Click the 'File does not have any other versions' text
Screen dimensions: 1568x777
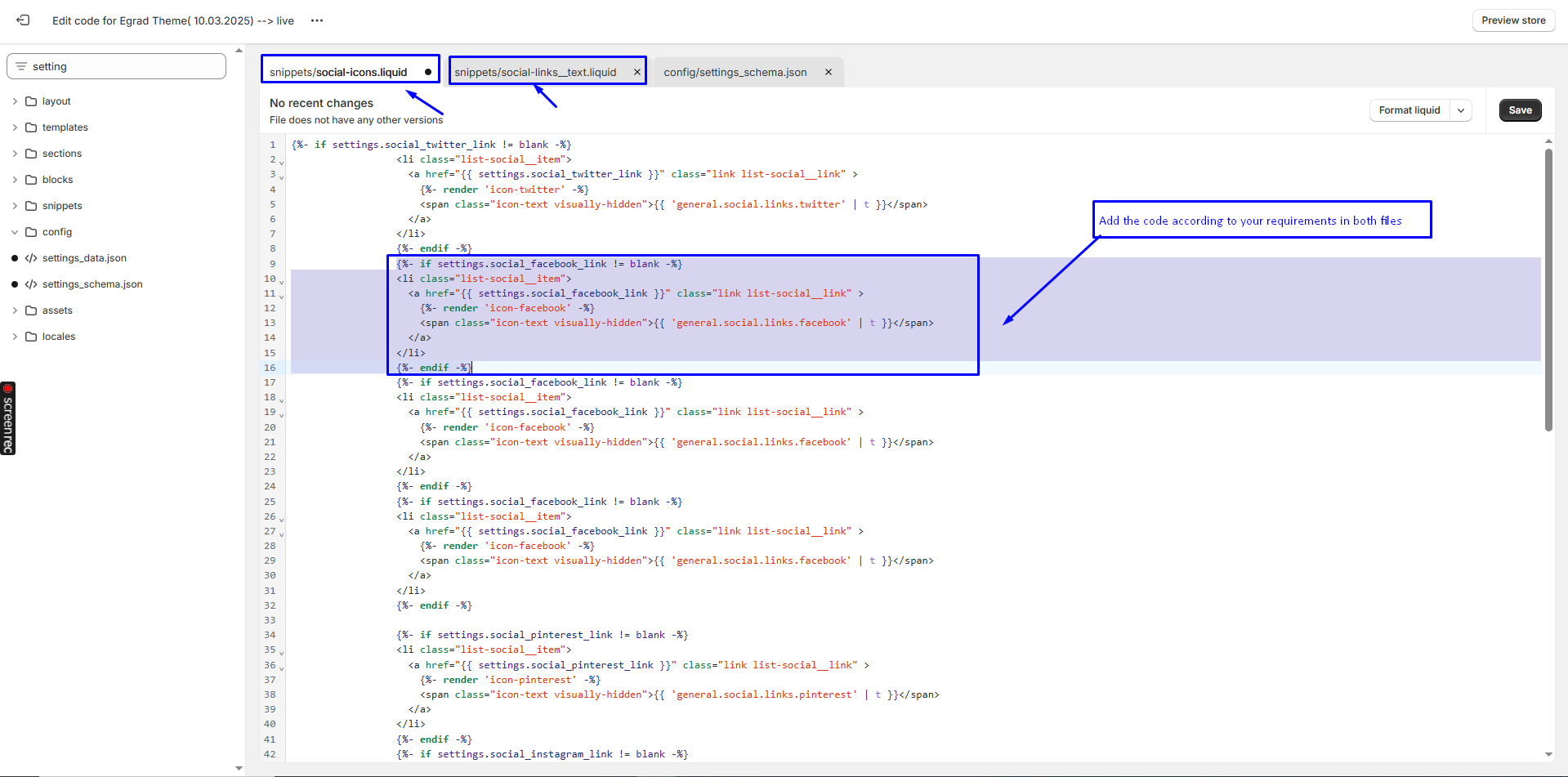point(356,120)
